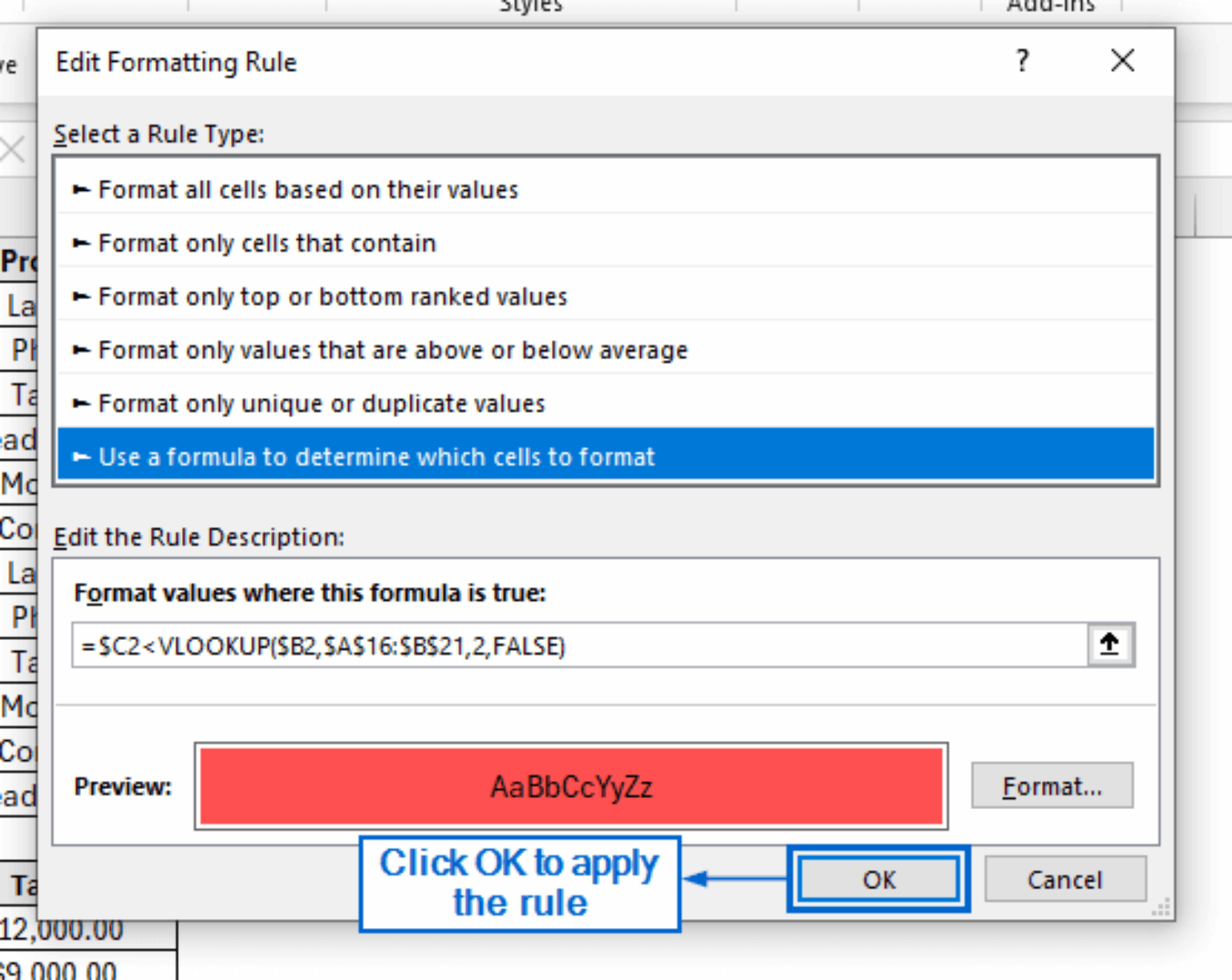Grab the dialog resize grip corner

(x=1161, y=908)
